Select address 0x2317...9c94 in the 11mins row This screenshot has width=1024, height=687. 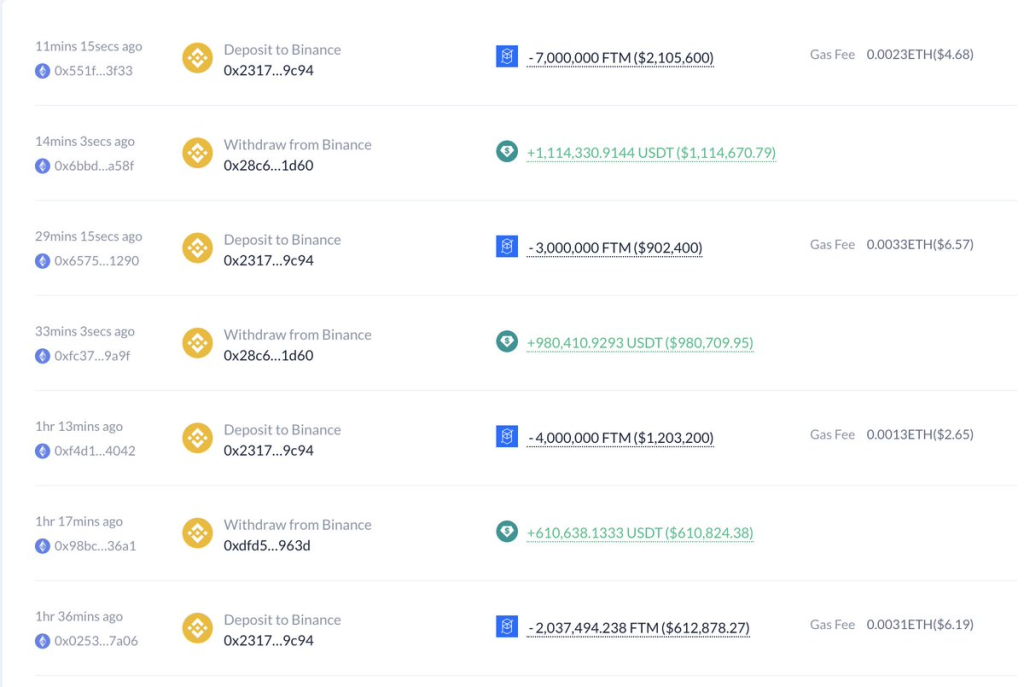coord(268,71)
